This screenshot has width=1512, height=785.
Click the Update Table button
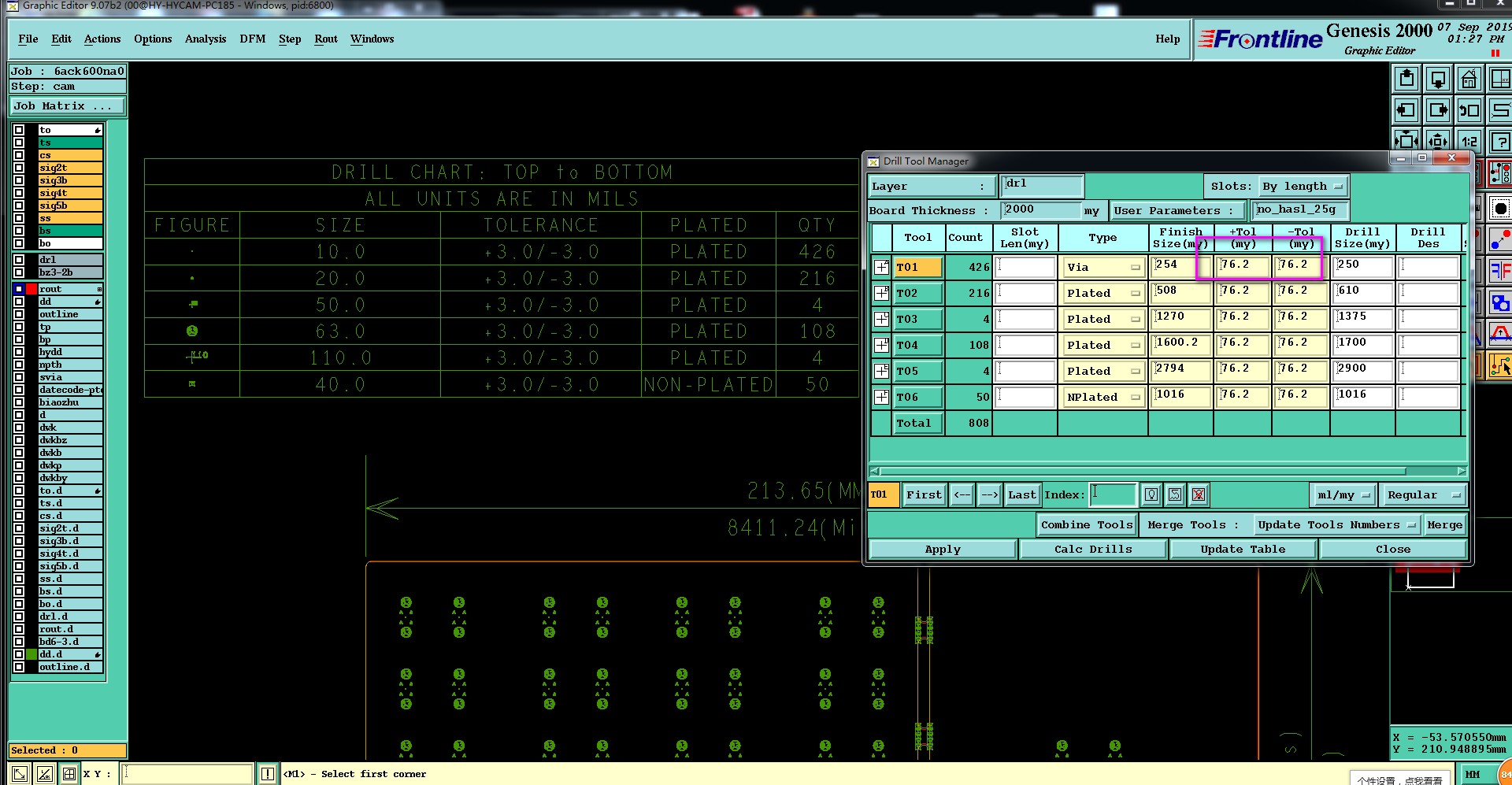pyautogui.click(x=1243, y=550)
